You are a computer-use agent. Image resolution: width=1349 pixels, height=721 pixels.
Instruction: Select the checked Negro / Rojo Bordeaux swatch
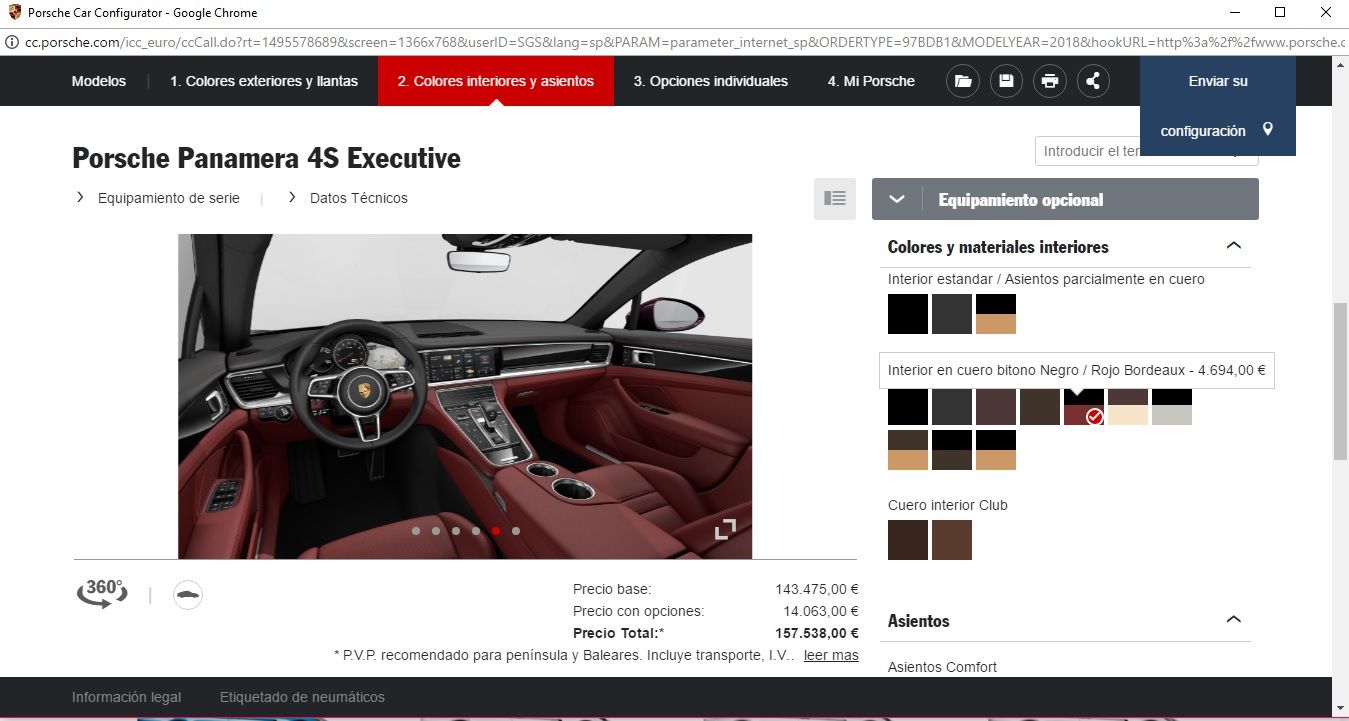point(1084,408)
